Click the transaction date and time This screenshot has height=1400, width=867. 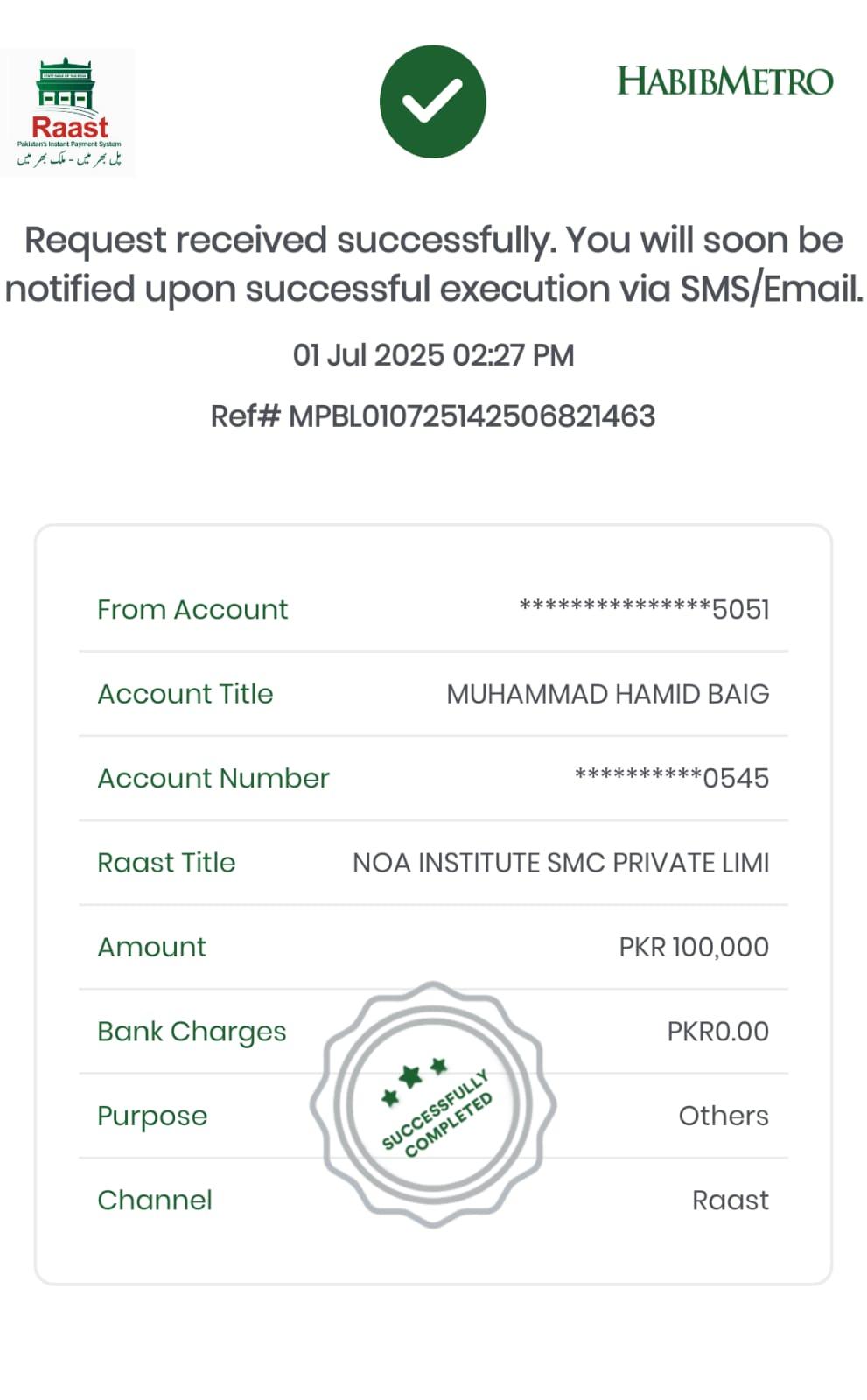coord(433,355)
